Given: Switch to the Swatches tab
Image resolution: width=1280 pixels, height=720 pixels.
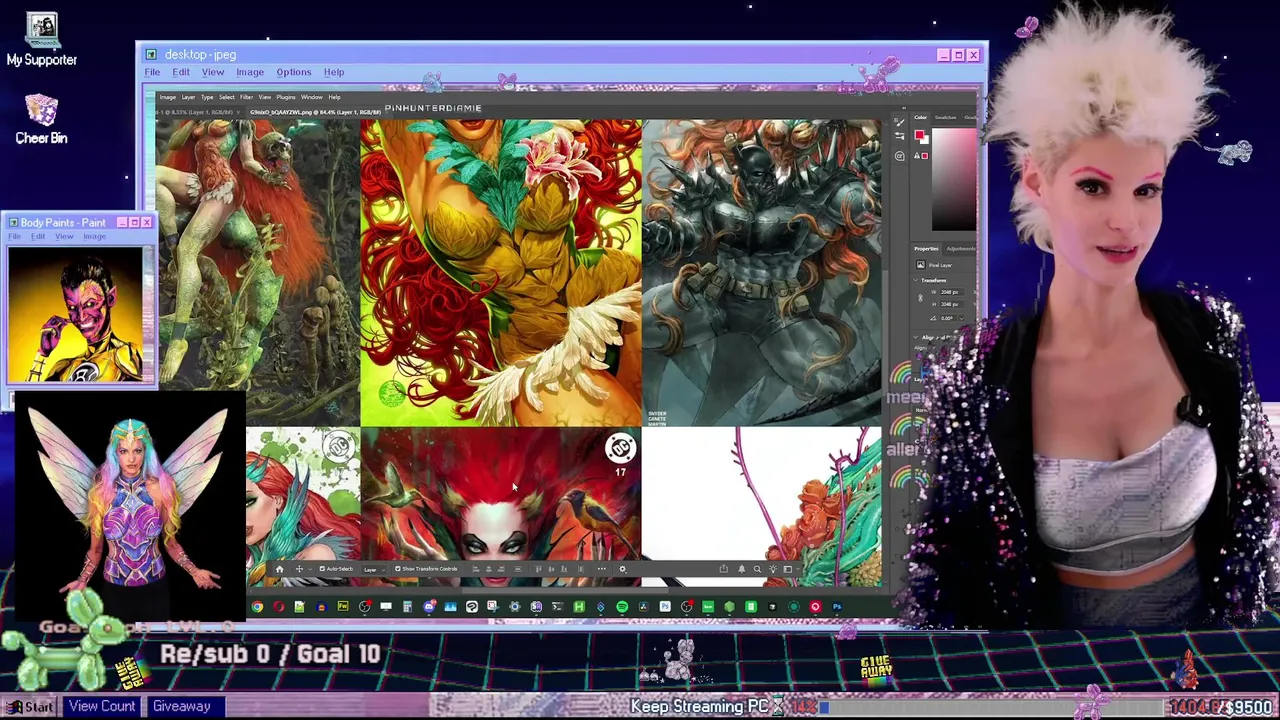Looking at the screenshot, I should [x=945, y=117].
